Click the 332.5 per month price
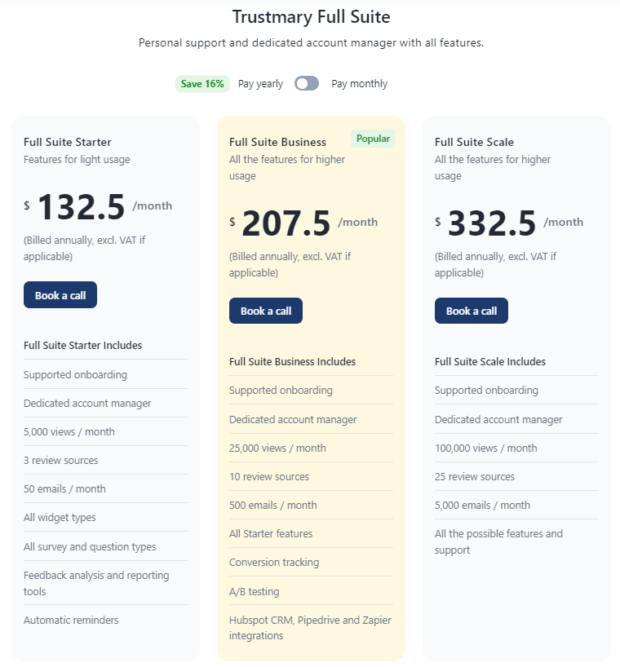The height and width of the screenshot is (667, 620). tap(492, 223)
